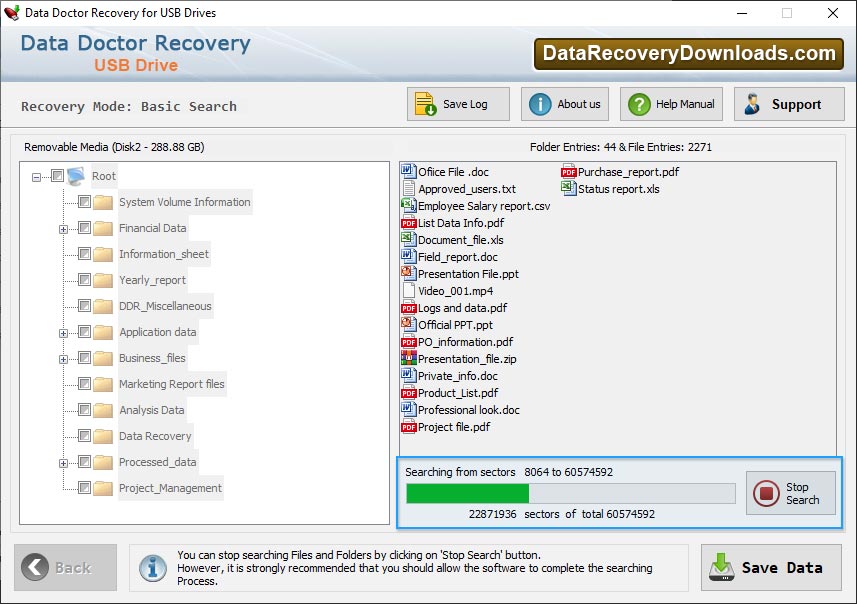Viewport: 857px width, 604px height.
Task: Check the DDR_Miscellaneous folder checkbox
Action: 84,306
